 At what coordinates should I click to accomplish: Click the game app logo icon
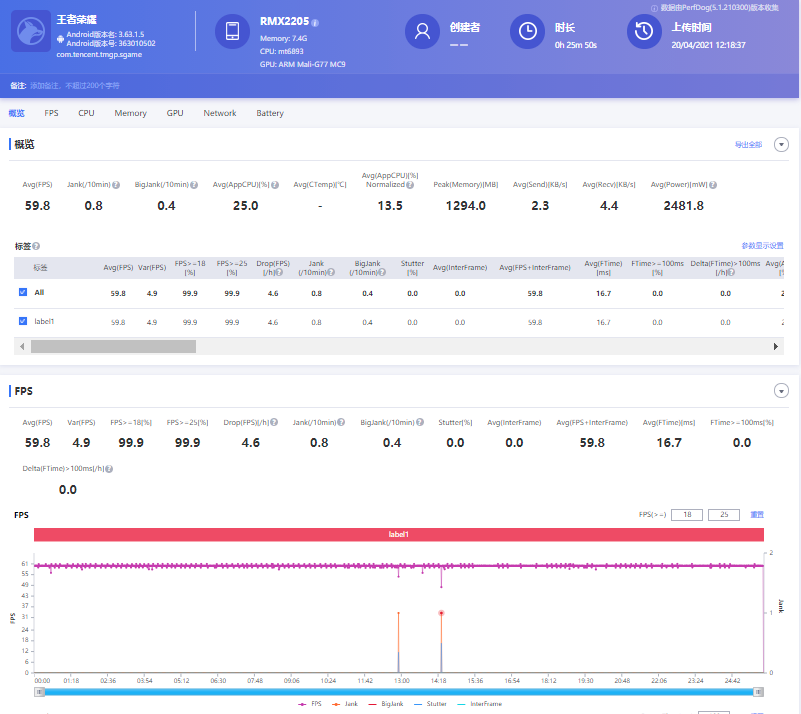[31, 31]
